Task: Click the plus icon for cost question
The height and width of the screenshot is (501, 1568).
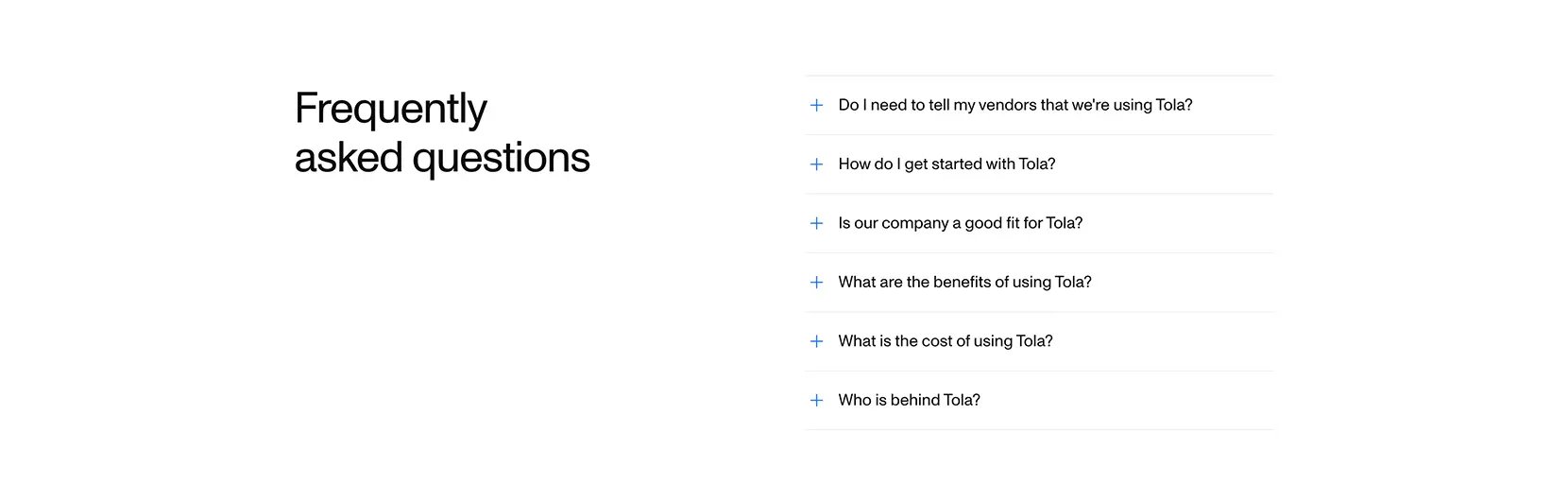Action: (x=816, y=341)
